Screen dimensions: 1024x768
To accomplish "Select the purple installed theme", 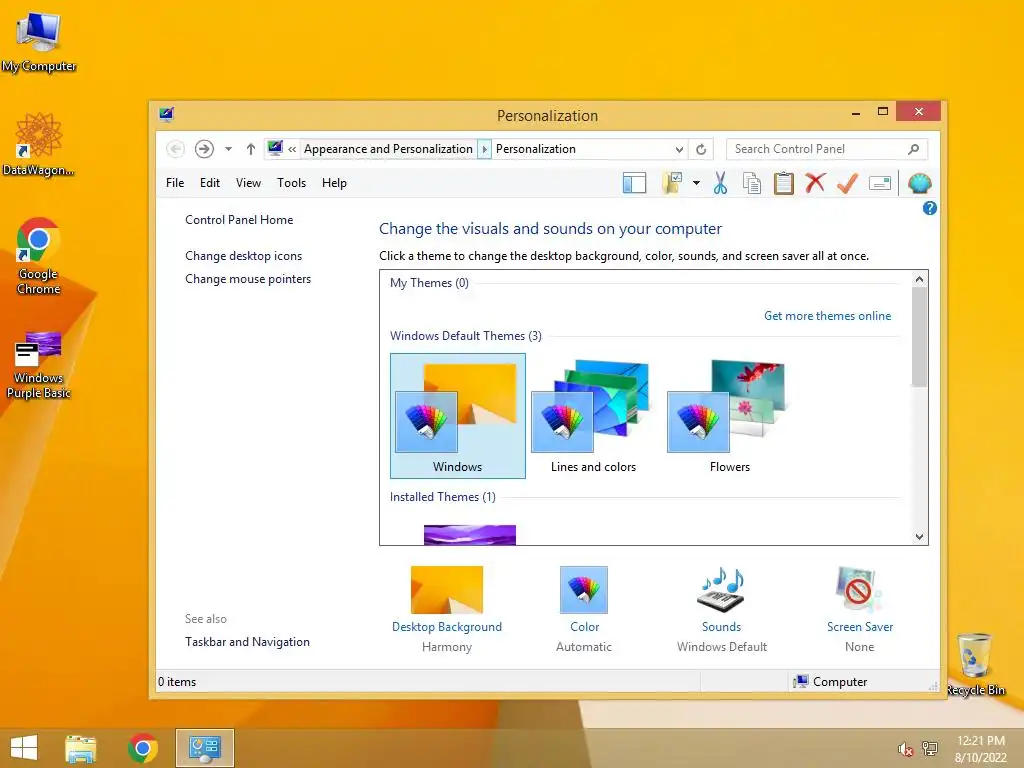I will (x=470, y=535).
